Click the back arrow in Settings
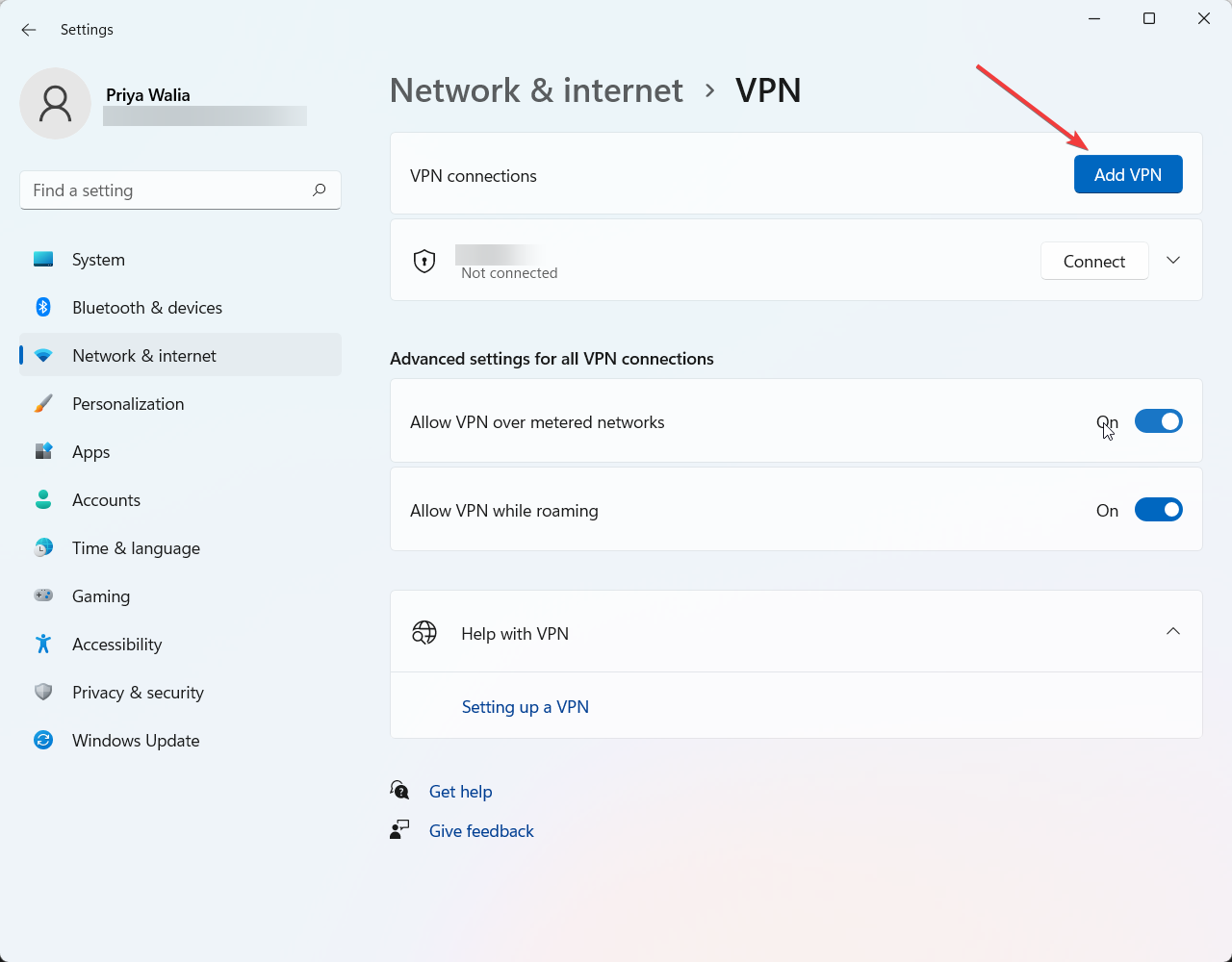Viewport: 1232px width, 962px height. pos(29,30)
